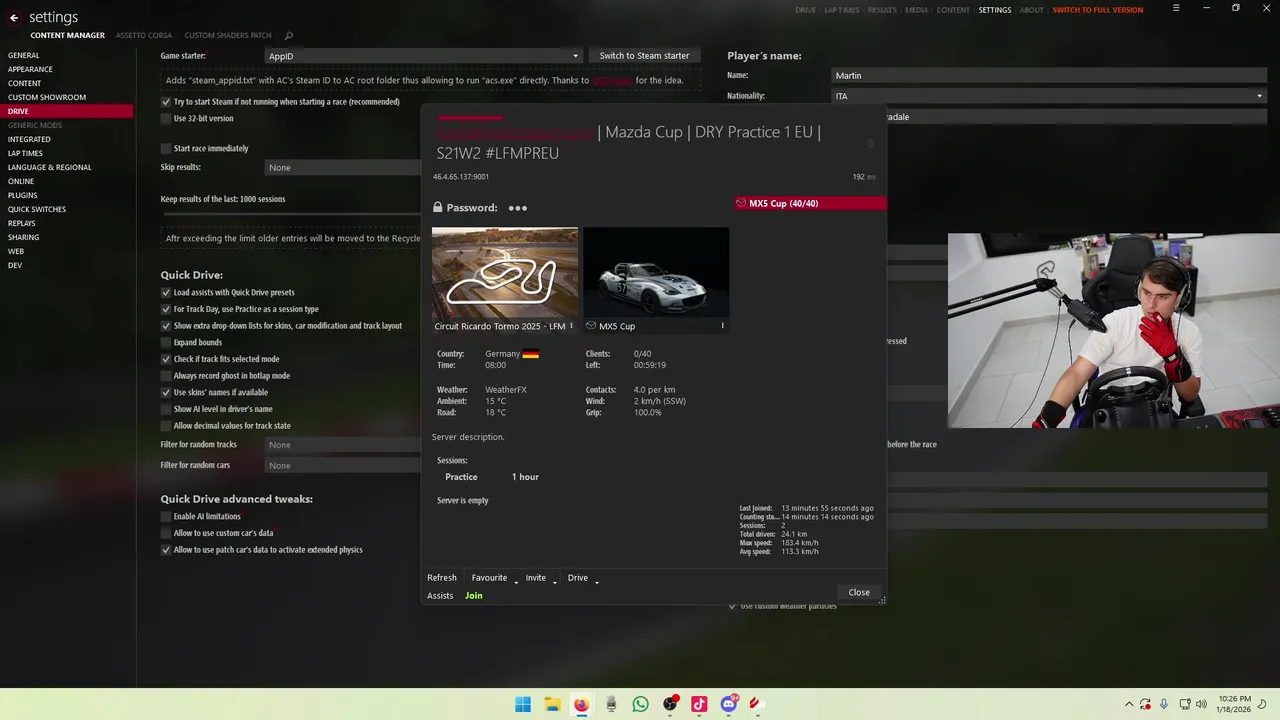Viewport: 1280px width, 720px height.
Task: Enable AI limitations checkbox
Action: coord(166,516)
